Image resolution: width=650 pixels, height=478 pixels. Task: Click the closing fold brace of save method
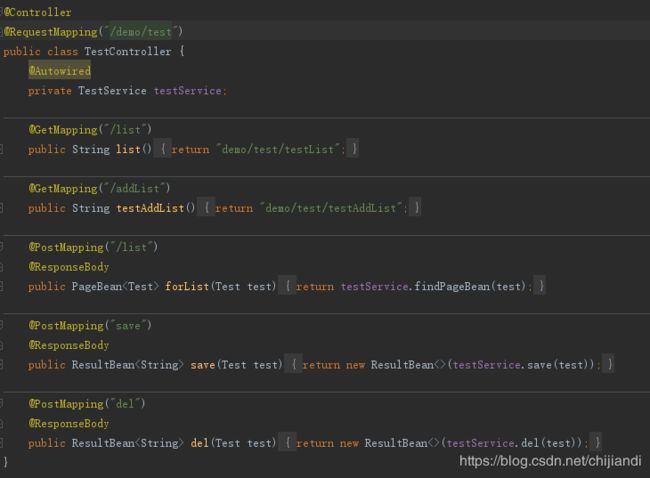pyautogui.click(x=609, y=364)
